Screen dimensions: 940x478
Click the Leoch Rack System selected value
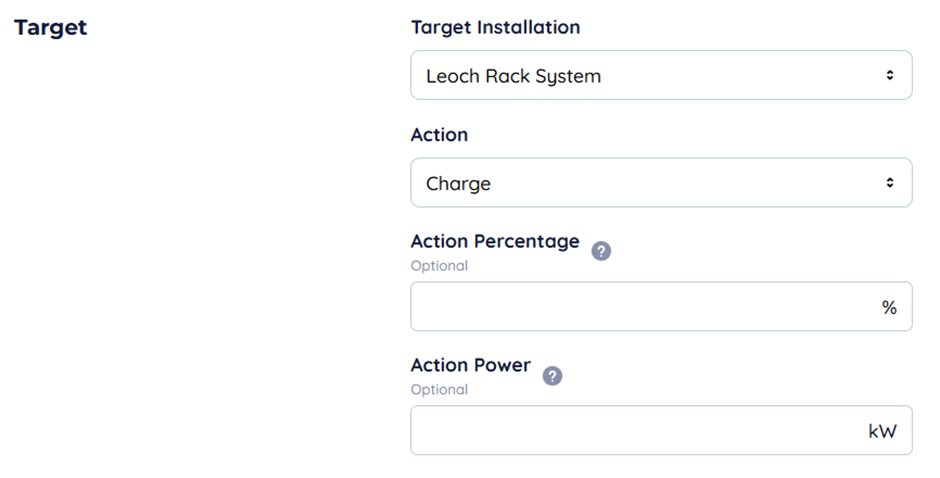click(x=513, y=76)
